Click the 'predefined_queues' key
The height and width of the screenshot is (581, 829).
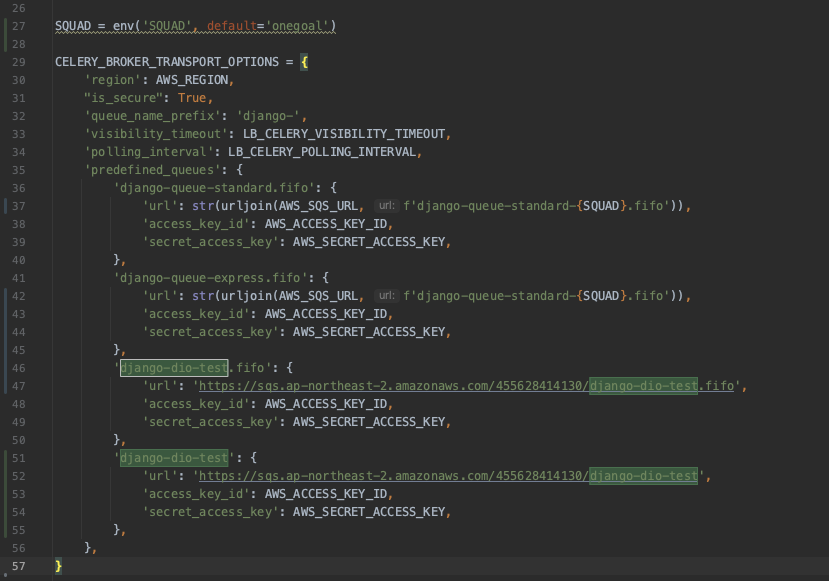[152, 170]
